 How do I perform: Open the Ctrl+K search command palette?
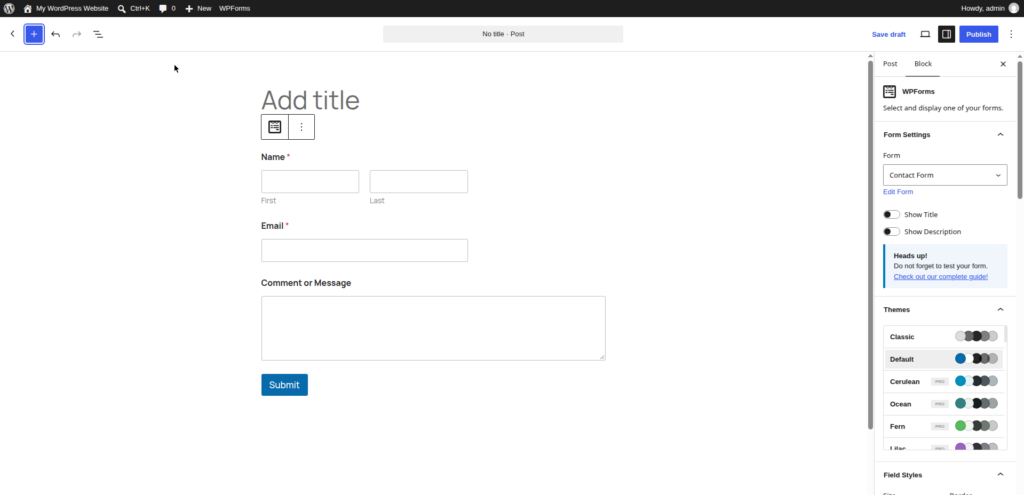pos(134,8)
